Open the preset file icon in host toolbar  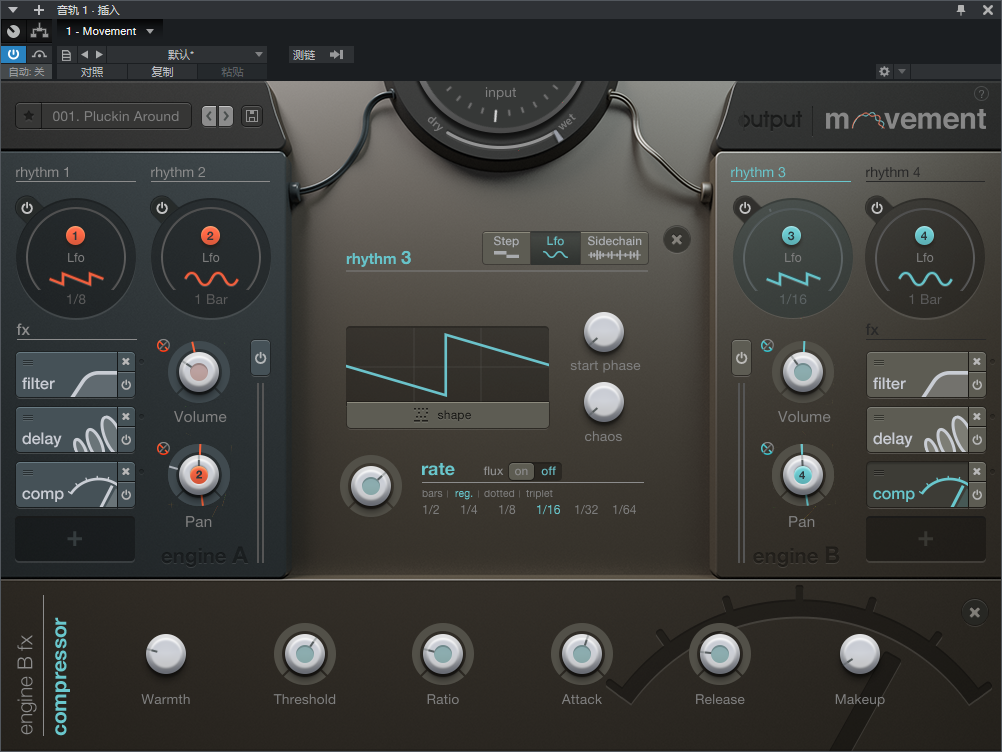[x=66, y=55]
